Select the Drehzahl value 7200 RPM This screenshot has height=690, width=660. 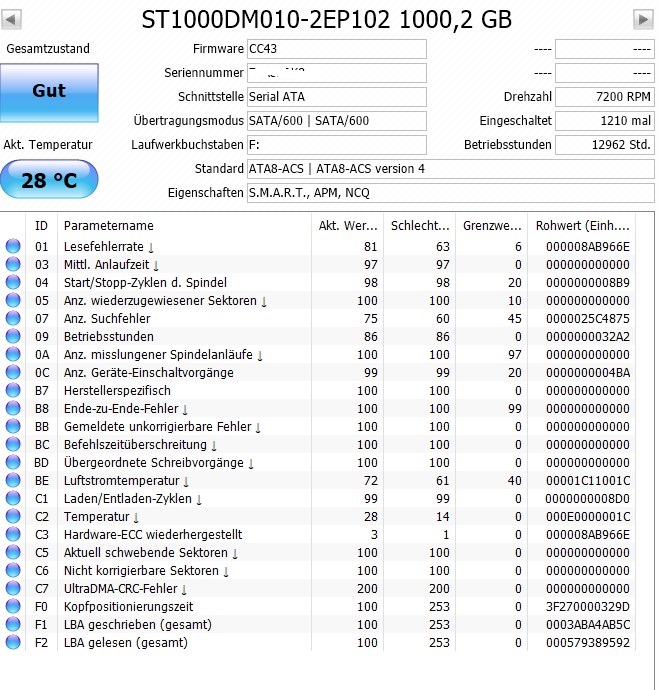605,97
